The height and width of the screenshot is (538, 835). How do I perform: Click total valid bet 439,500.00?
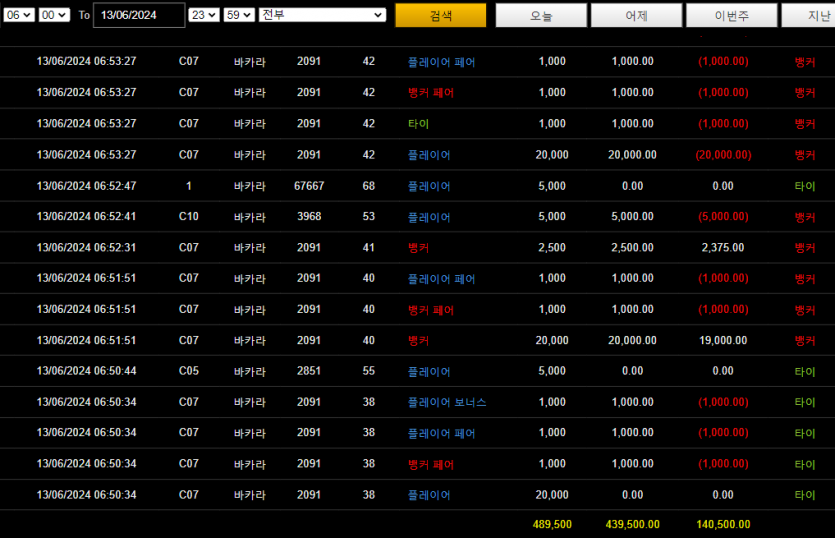tap(632, 524)
